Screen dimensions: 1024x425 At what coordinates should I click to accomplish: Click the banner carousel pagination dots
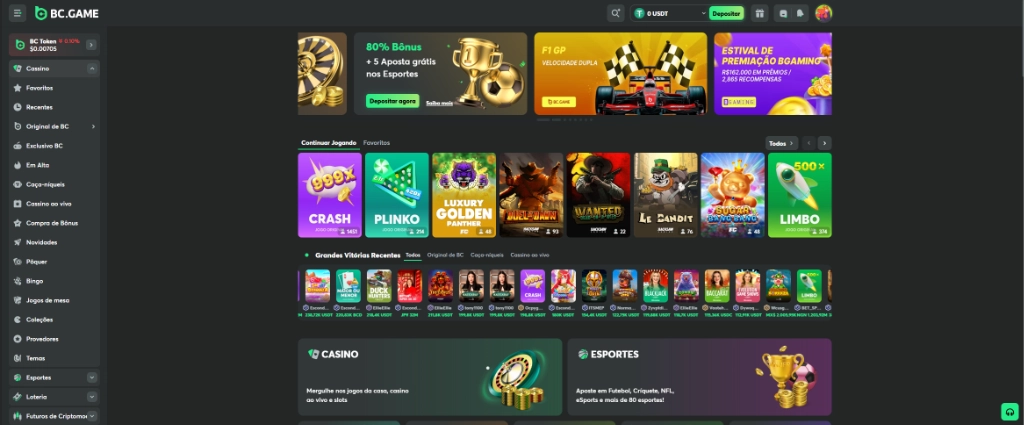565,119
